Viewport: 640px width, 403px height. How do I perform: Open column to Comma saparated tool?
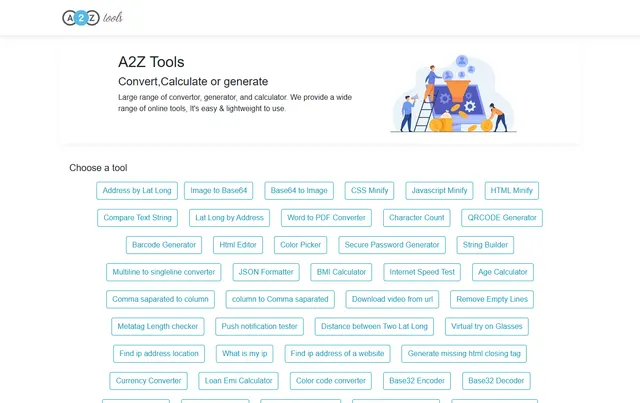click(x=280, y=299)
